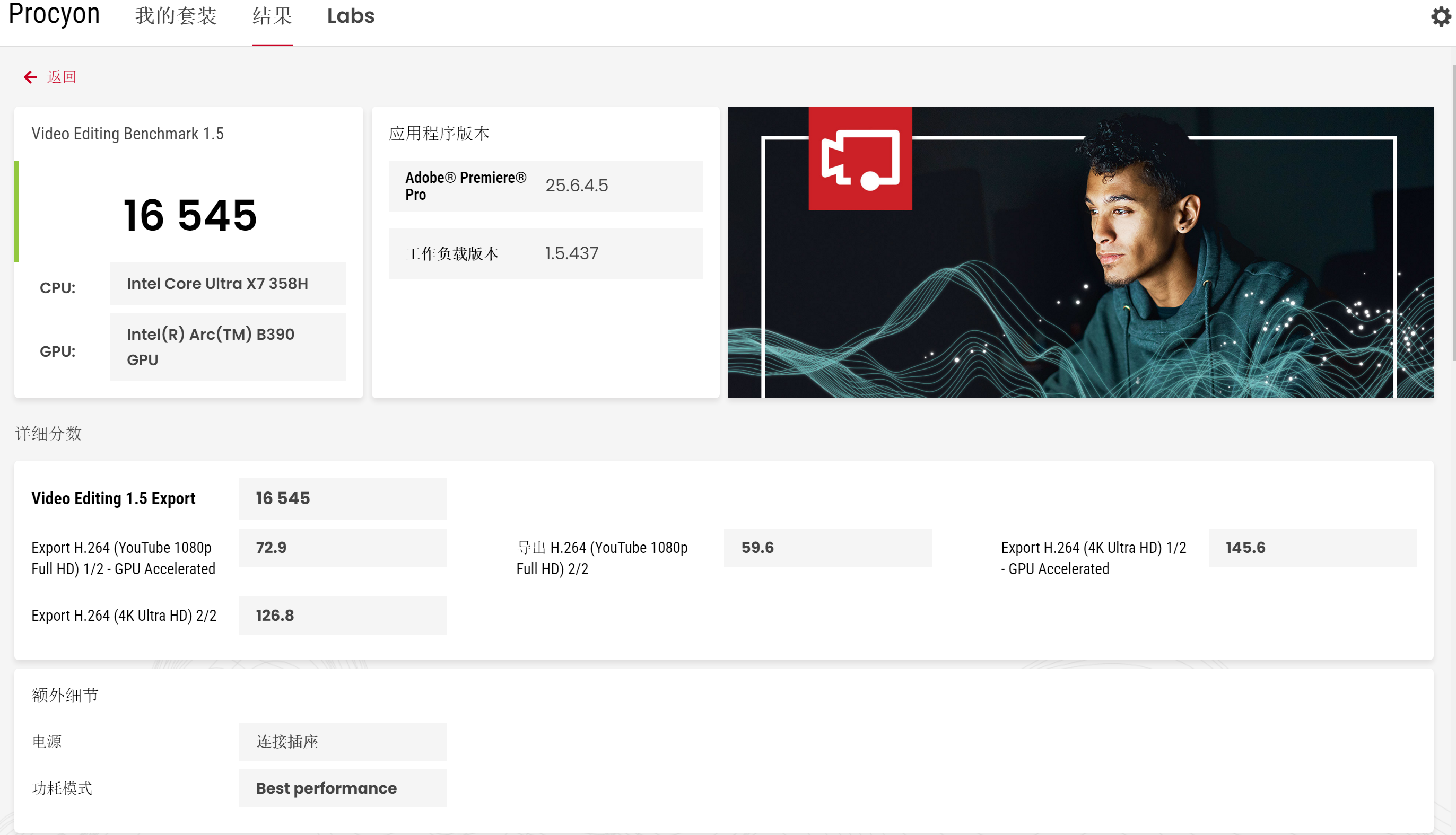Click the 返回 link
This screenshot has width=1456, height=835.
62,77
